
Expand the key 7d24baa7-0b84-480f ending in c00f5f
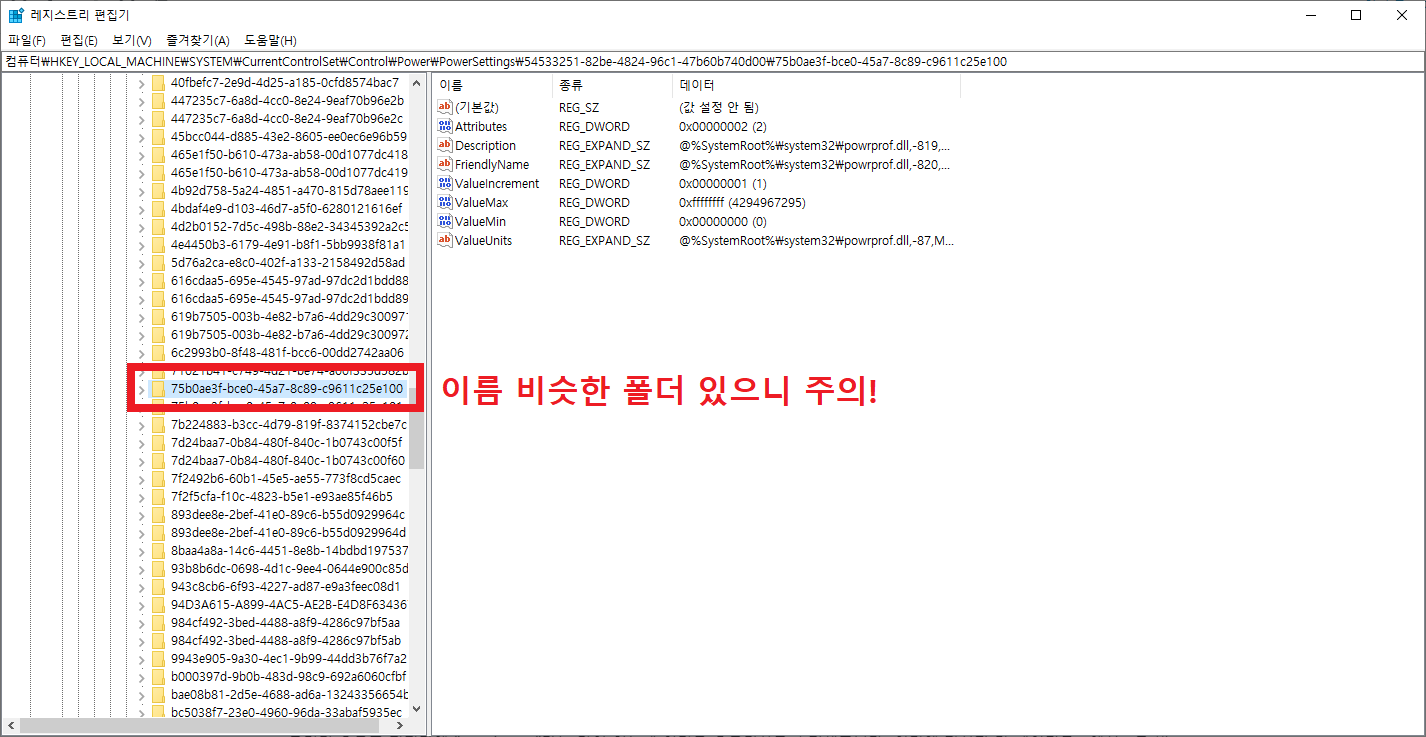pyautogui.click(x=141, y=442)
